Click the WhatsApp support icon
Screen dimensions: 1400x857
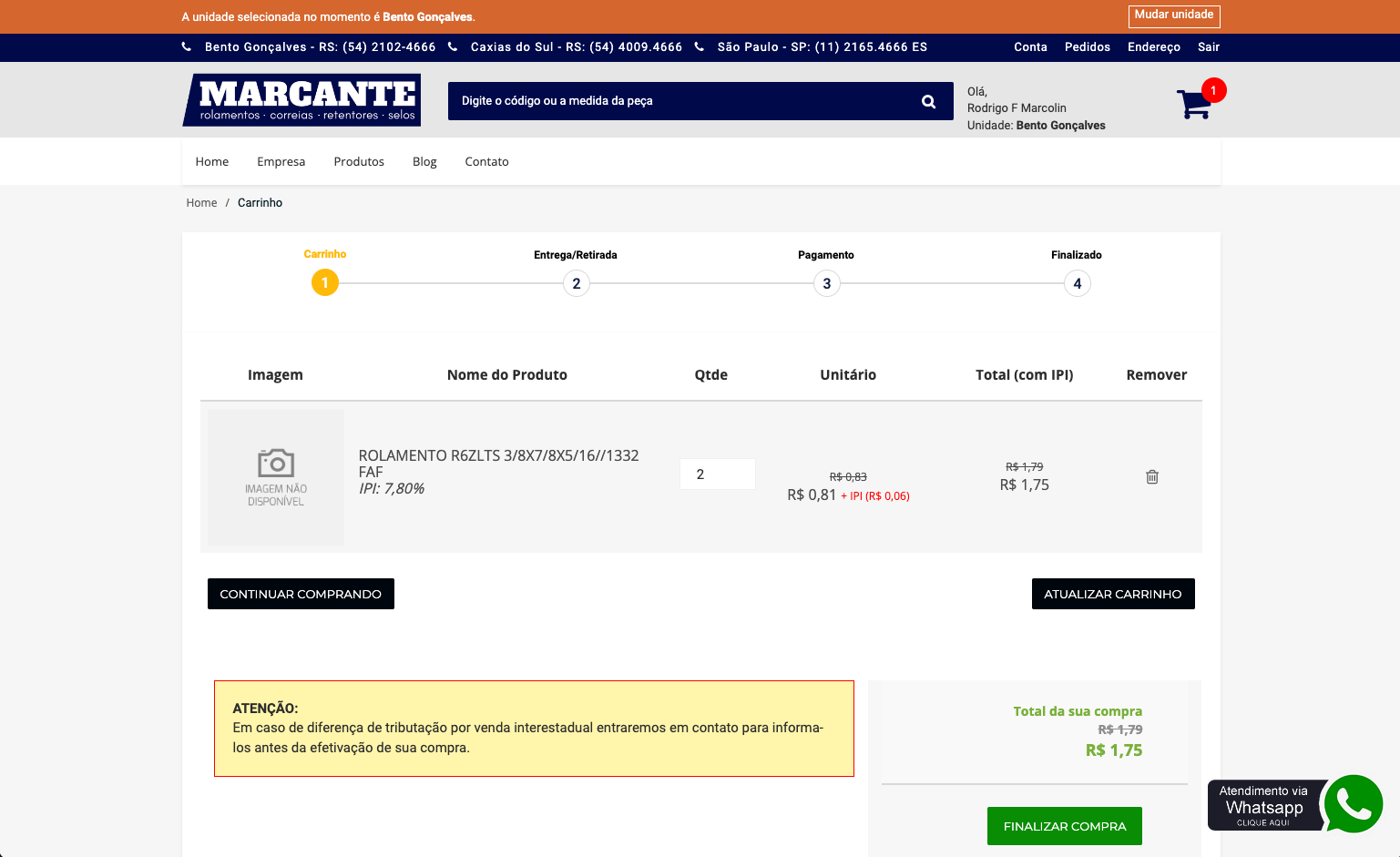point(1353,803)
